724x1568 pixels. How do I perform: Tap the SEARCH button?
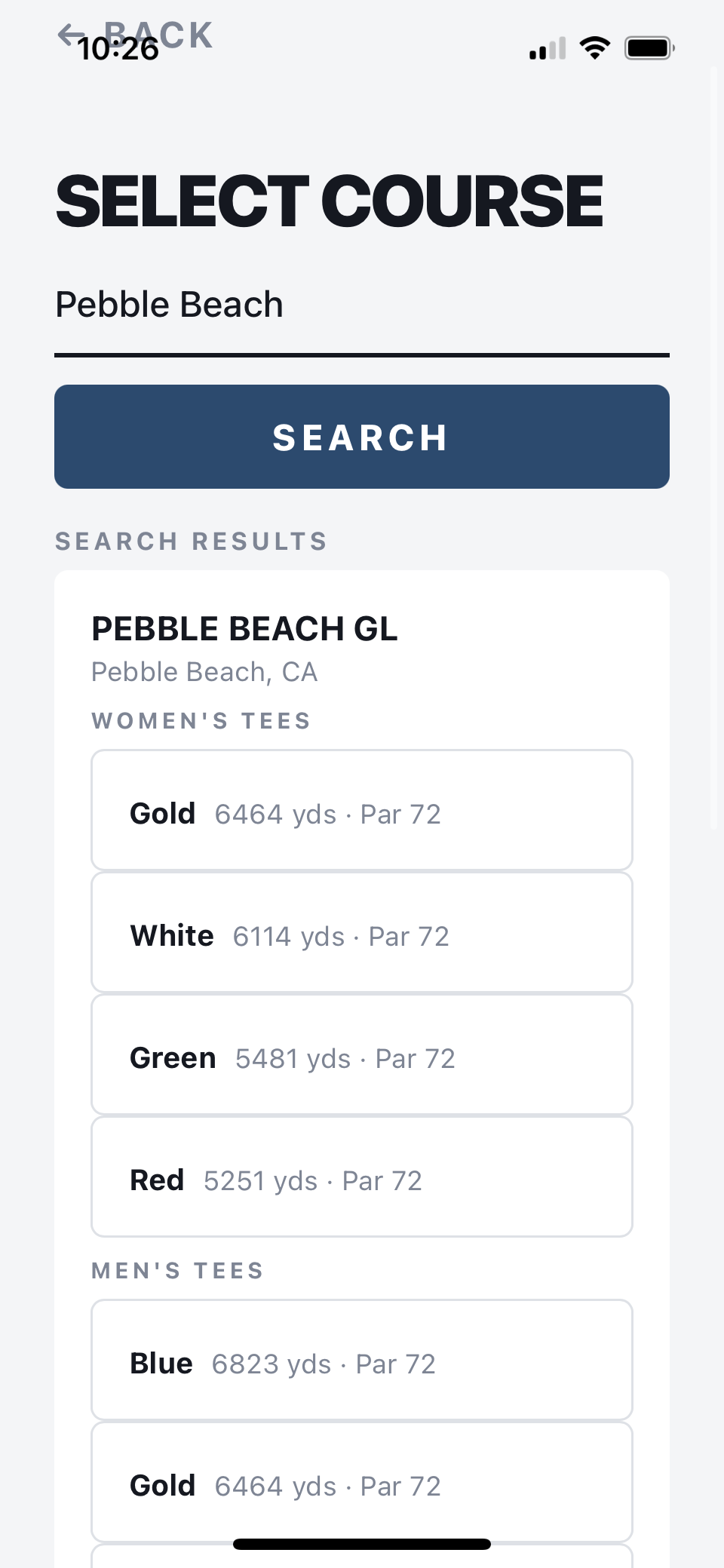coord(362,437)
